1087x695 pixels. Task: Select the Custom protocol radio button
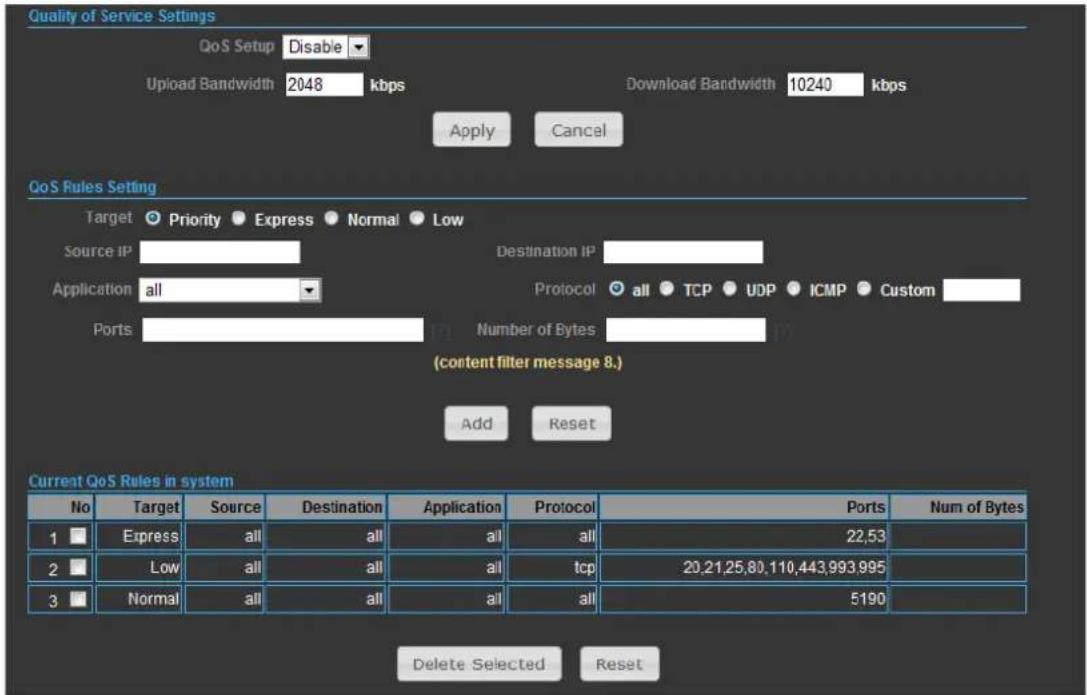click(x=864, y=289)
